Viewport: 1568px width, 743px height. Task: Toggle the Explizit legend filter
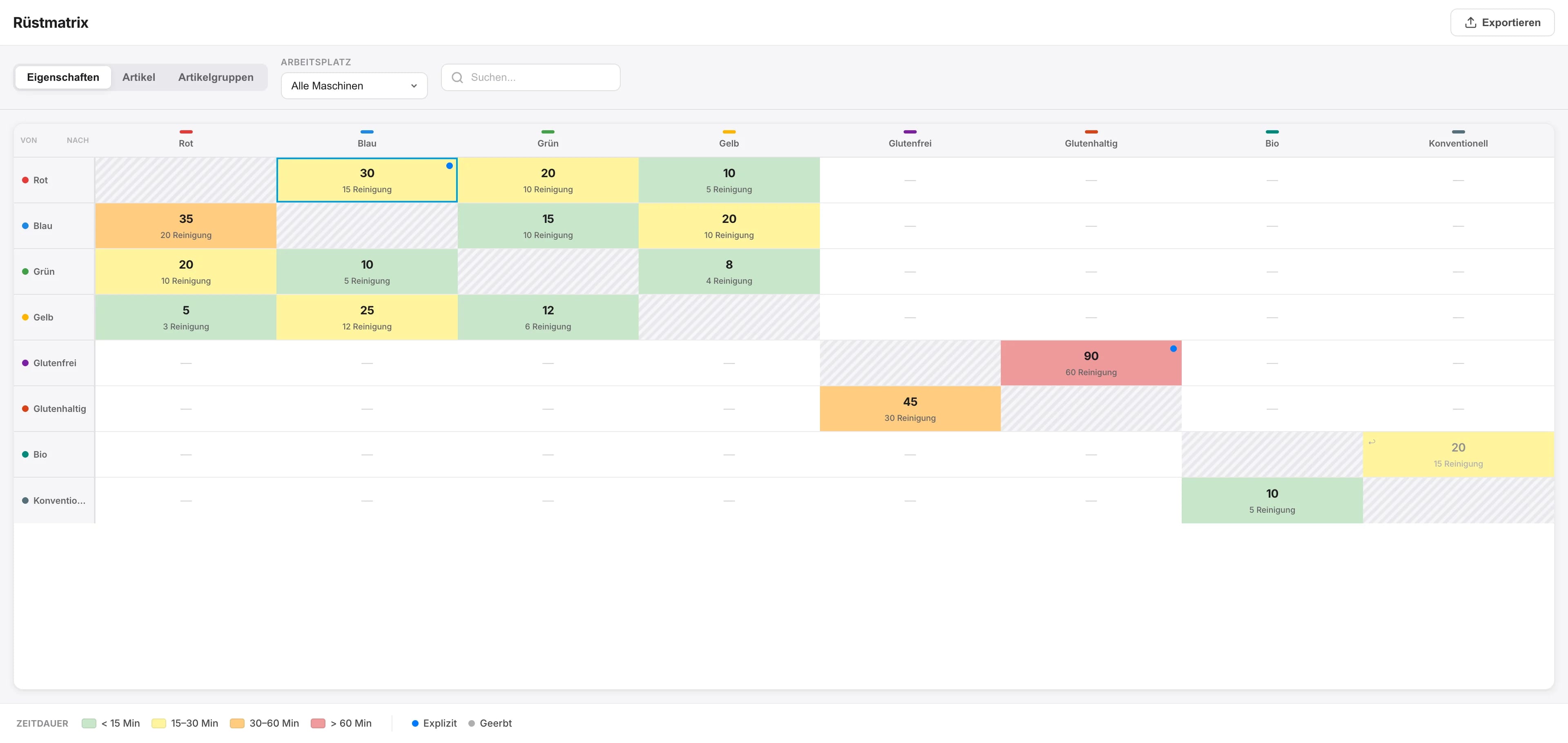[433, 723]
